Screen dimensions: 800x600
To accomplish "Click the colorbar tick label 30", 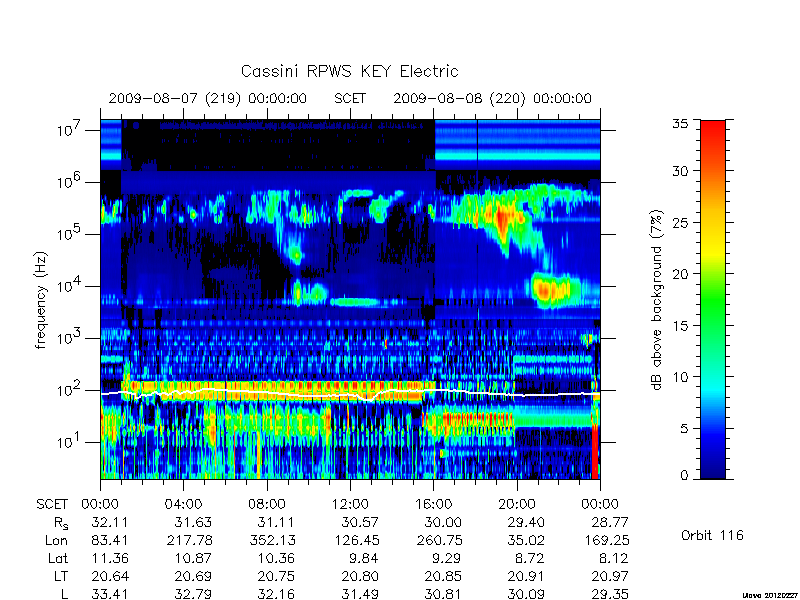I will tap(680, 171).
